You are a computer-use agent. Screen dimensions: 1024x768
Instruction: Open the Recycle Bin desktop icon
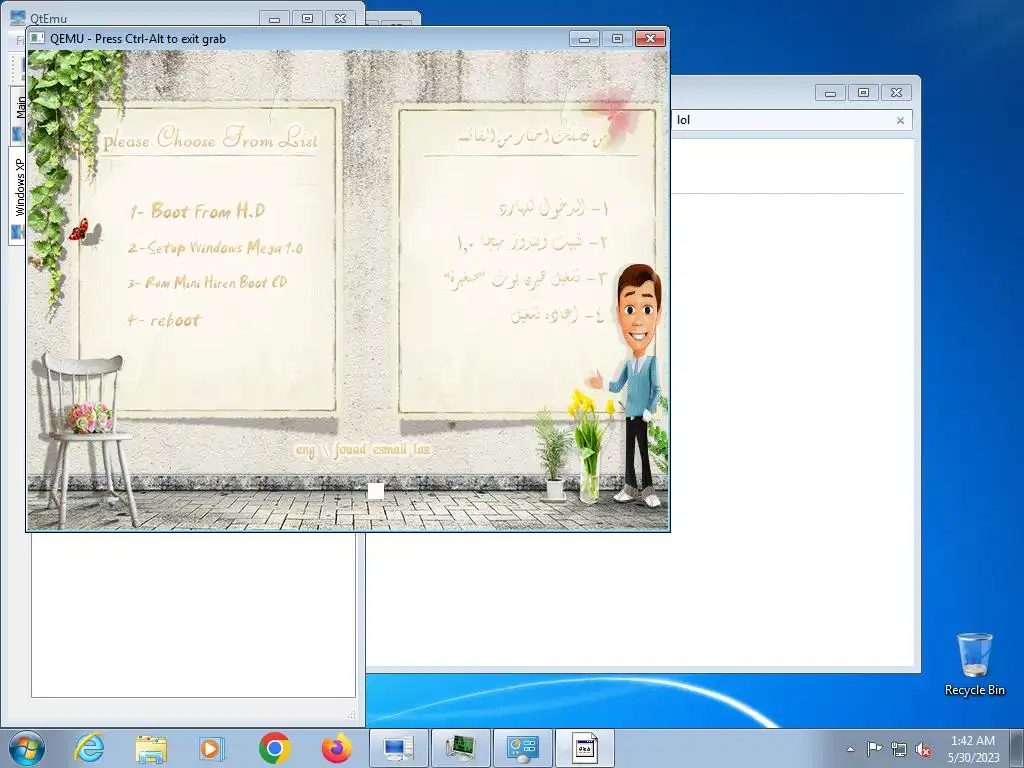(974, 664)
